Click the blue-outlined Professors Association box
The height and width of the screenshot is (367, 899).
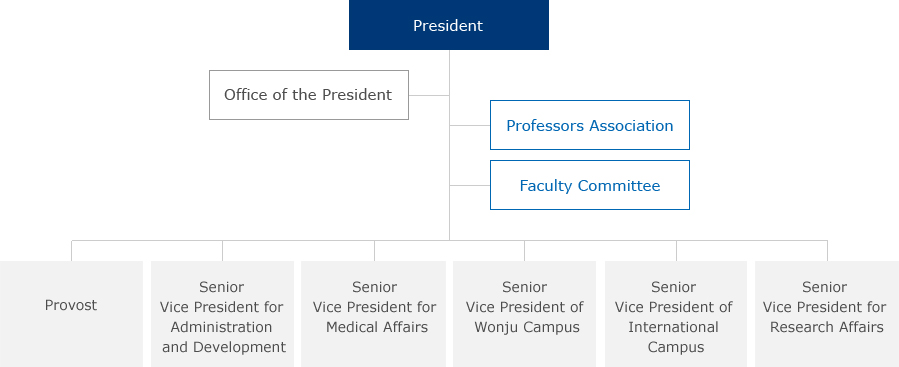click(589, 125)
